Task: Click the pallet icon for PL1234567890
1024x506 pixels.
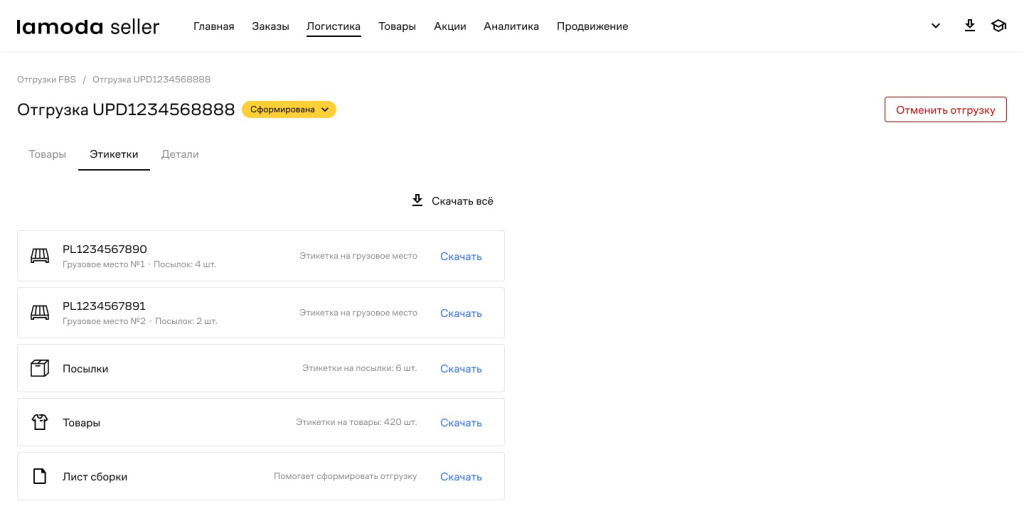Action: pyautogui.click(x=40, y=256)
